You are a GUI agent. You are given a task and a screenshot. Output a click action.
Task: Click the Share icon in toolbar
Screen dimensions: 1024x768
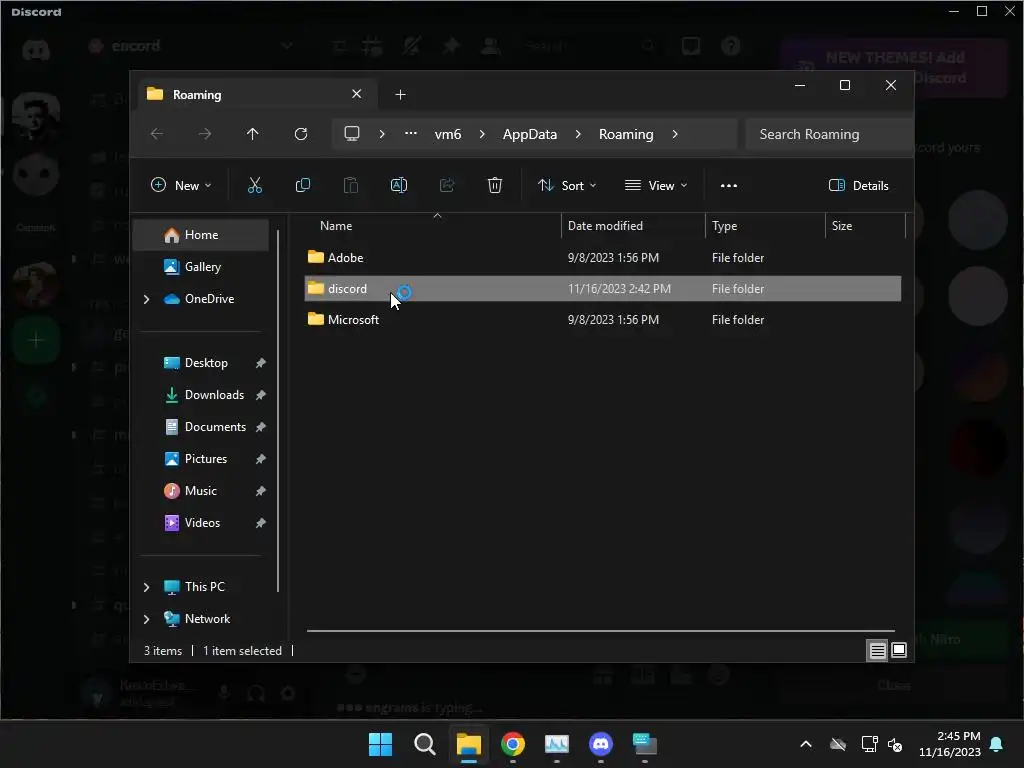[x=447, y=185]
